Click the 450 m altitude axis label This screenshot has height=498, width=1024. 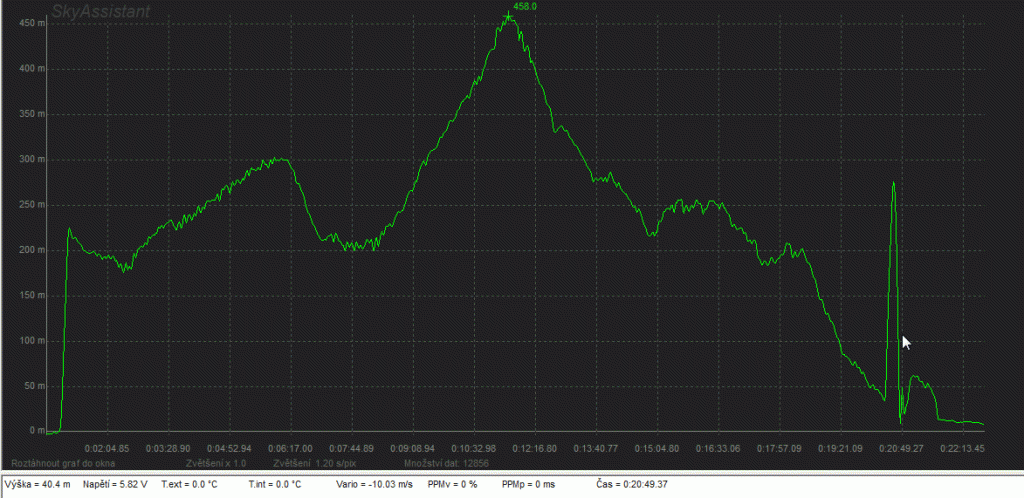[x=31, y=23]
